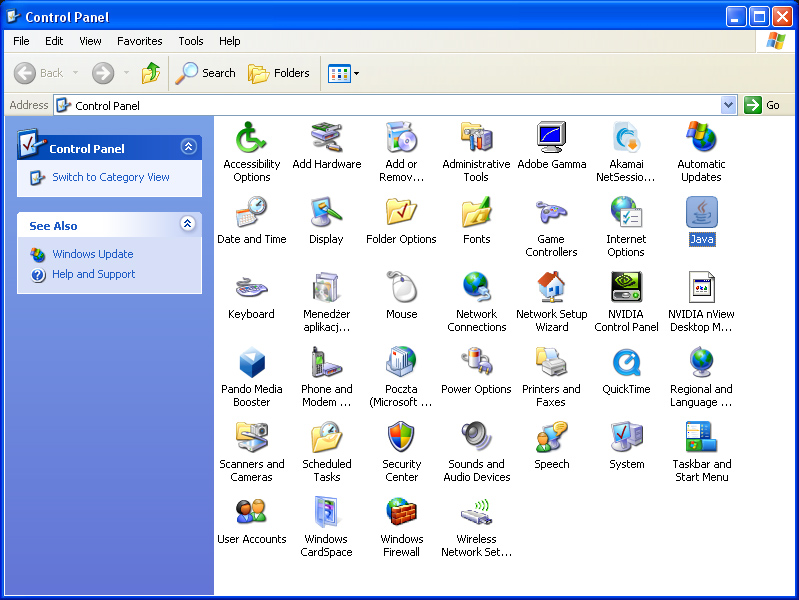Open Automatic Updates icon
Screen dimensions: 799x600
pyautogui.click(x=701, y=138)
